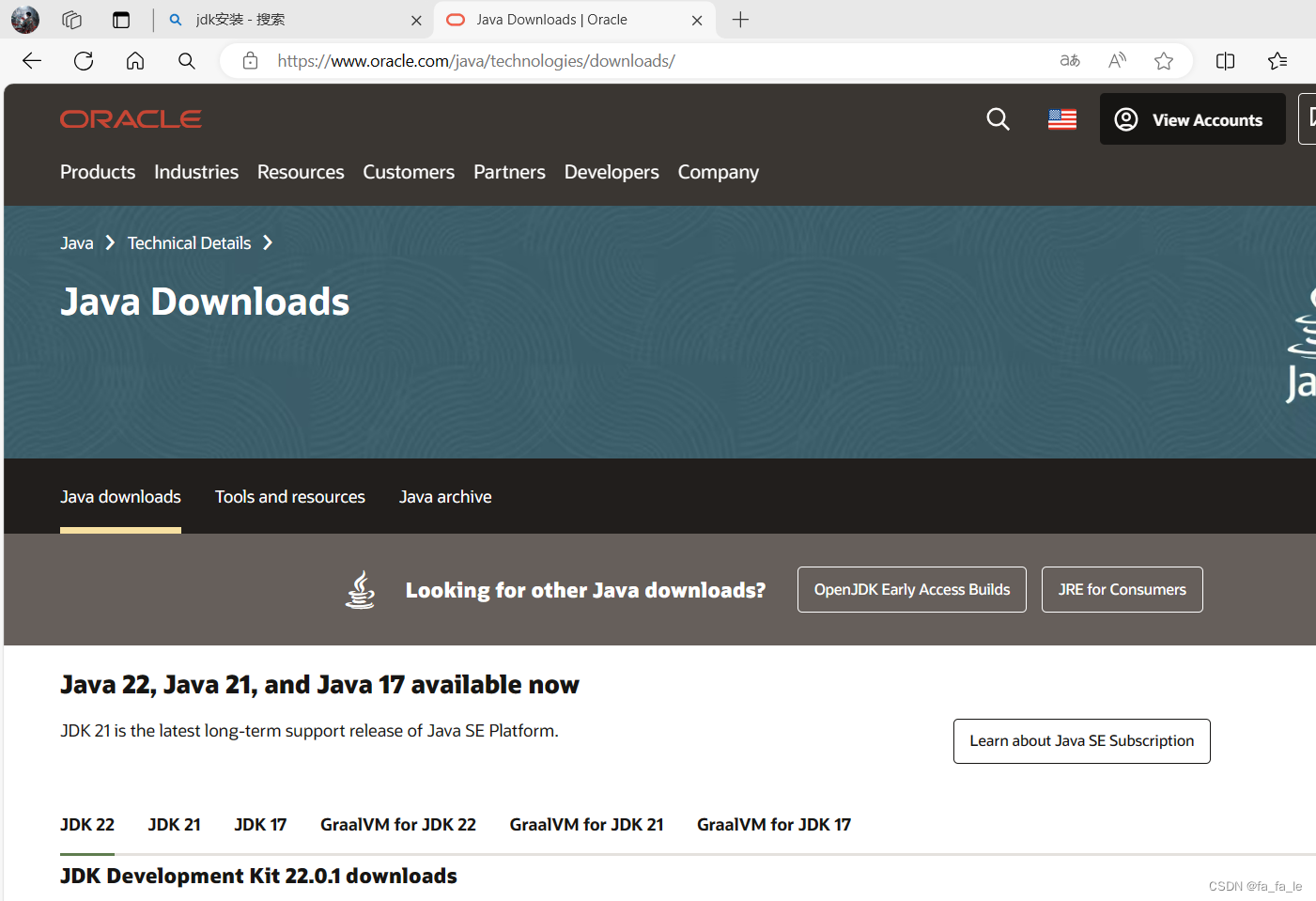View site information lock icon
1316x901 pixels.
click(x=250, y=61)
